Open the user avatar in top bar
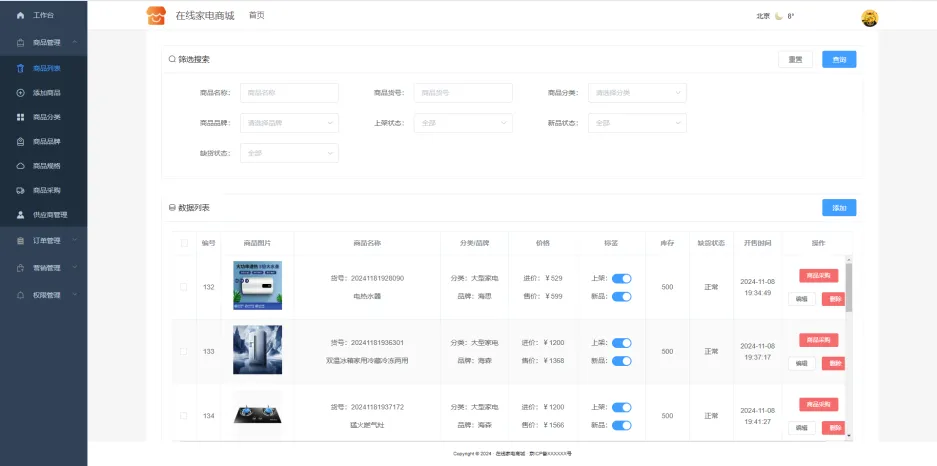 (869, 17)
